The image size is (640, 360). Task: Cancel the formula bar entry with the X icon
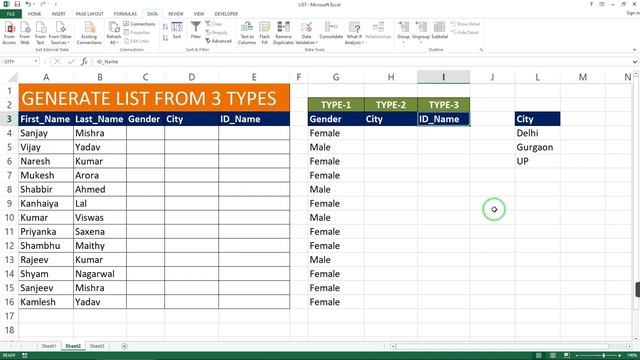pyautogui.click(x=57, y=61)
